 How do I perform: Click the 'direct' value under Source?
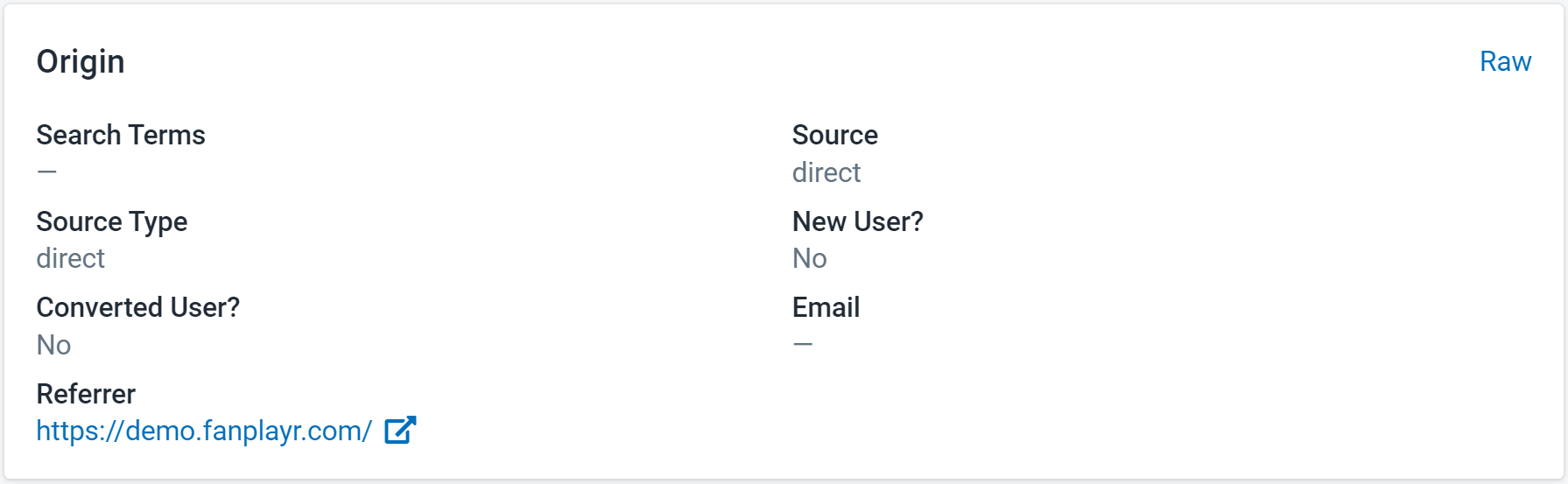tap(826, 172)
